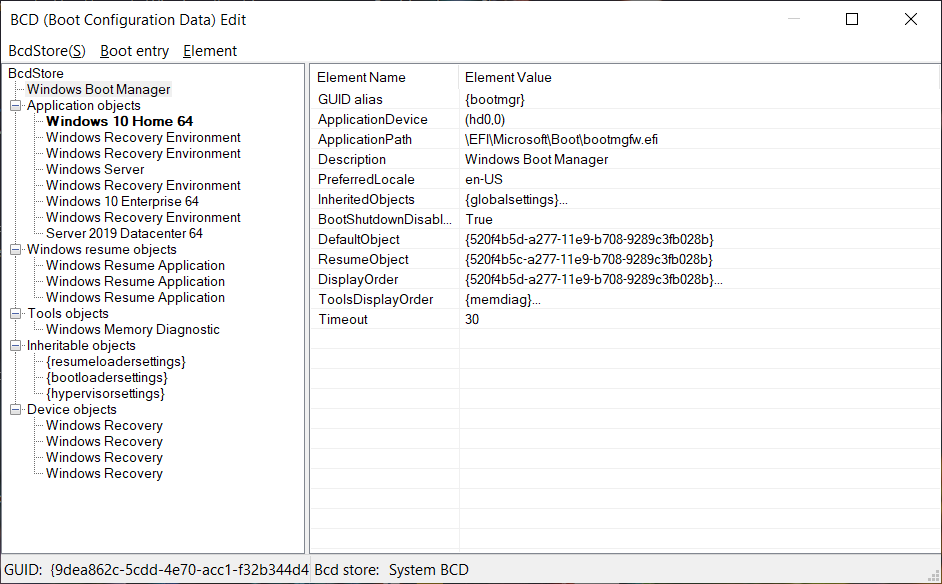Select Windows Memory Diagnostic tool entry
Screen dimensions: 942x584
(x=133, y=329)
